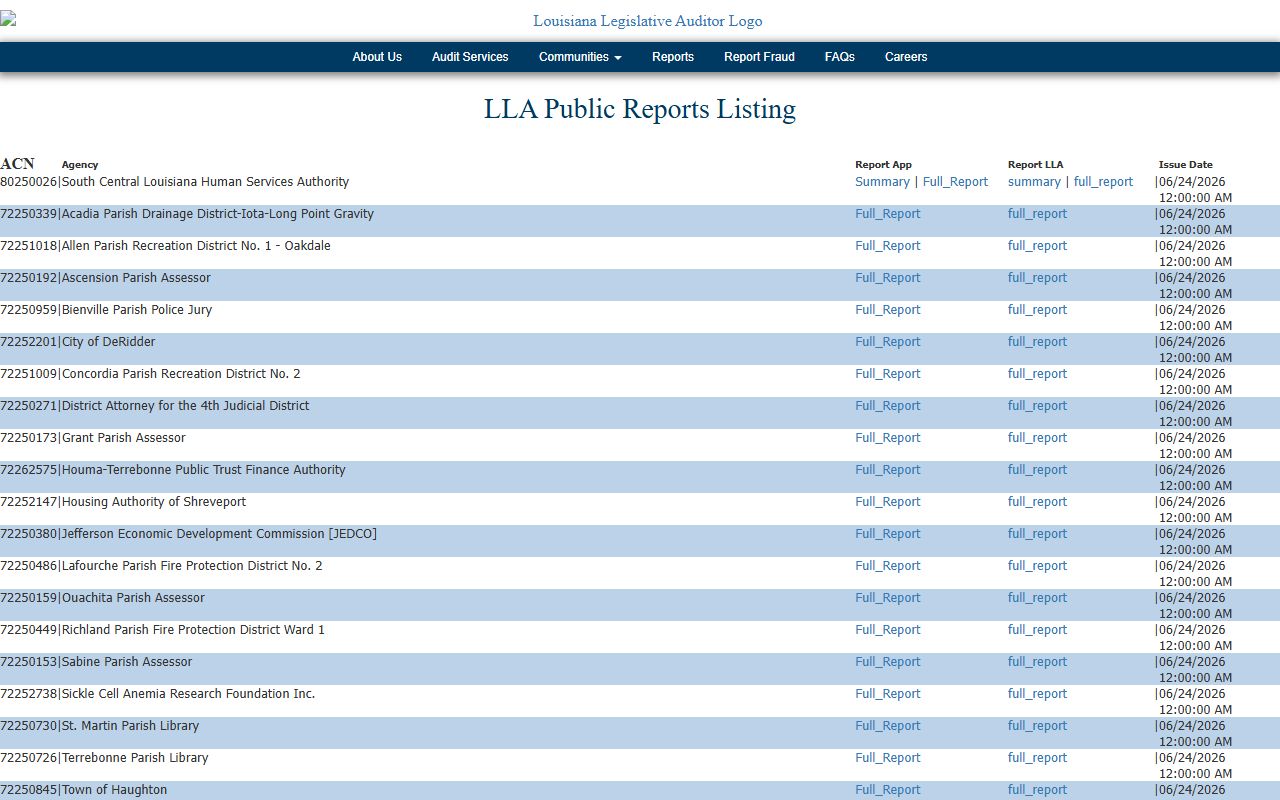Screen dimensions: 1280x800
Task: Open Report LLA full_report for Ascension Parish Assessor
Action: pos(1037,278)
